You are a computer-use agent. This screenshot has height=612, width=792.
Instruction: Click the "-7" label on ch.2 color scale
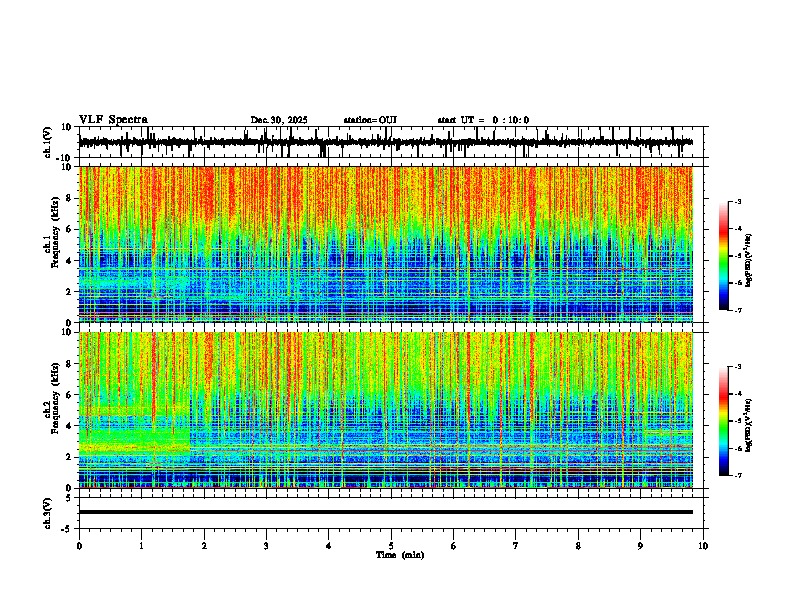click(x=738, y=476)
